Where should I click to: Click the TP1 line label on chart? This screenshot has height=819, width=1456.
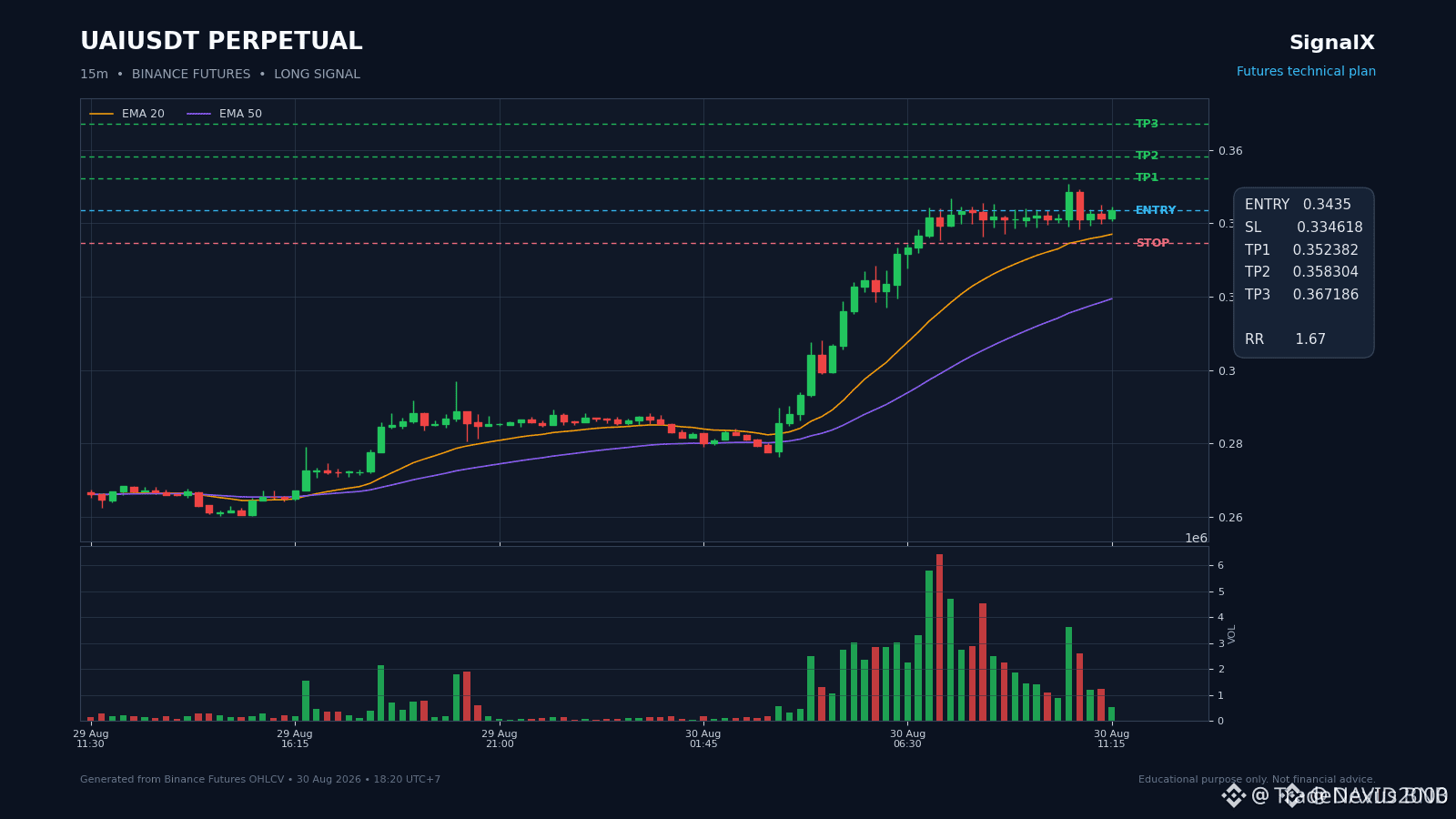pos(1147,177)
